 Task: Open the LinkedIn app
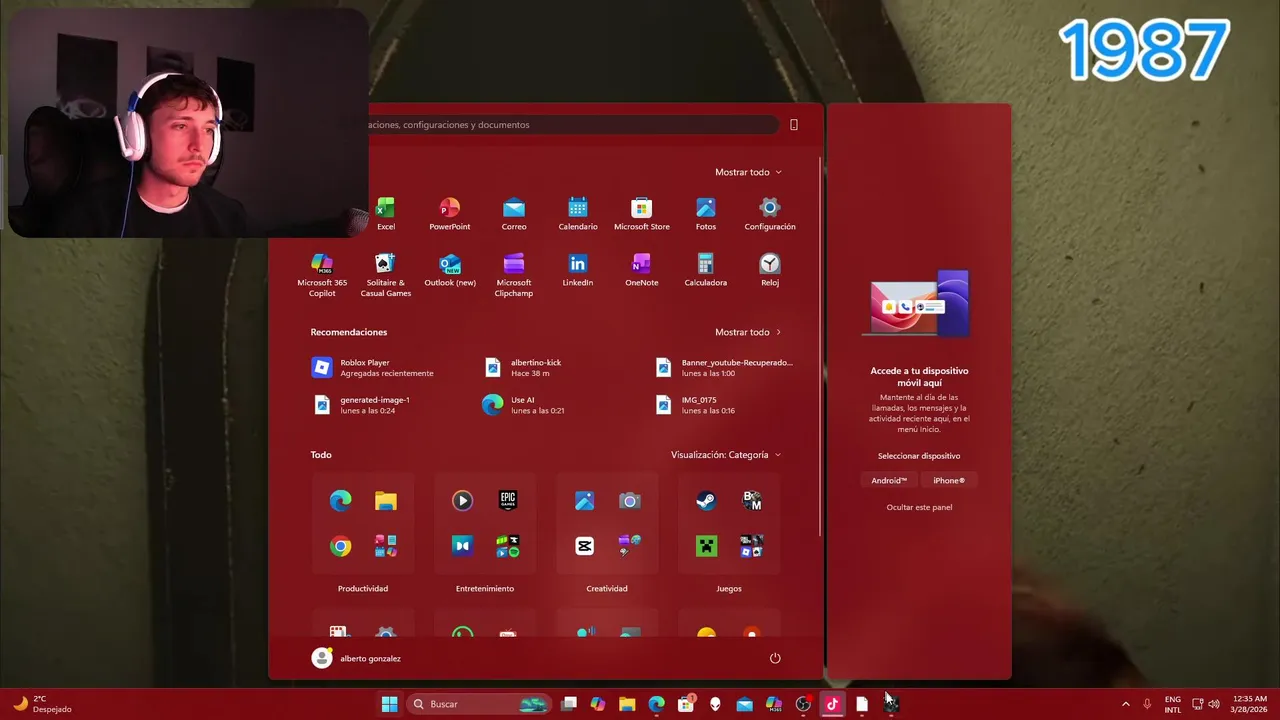pyautogui.click(x=578, y=270)
